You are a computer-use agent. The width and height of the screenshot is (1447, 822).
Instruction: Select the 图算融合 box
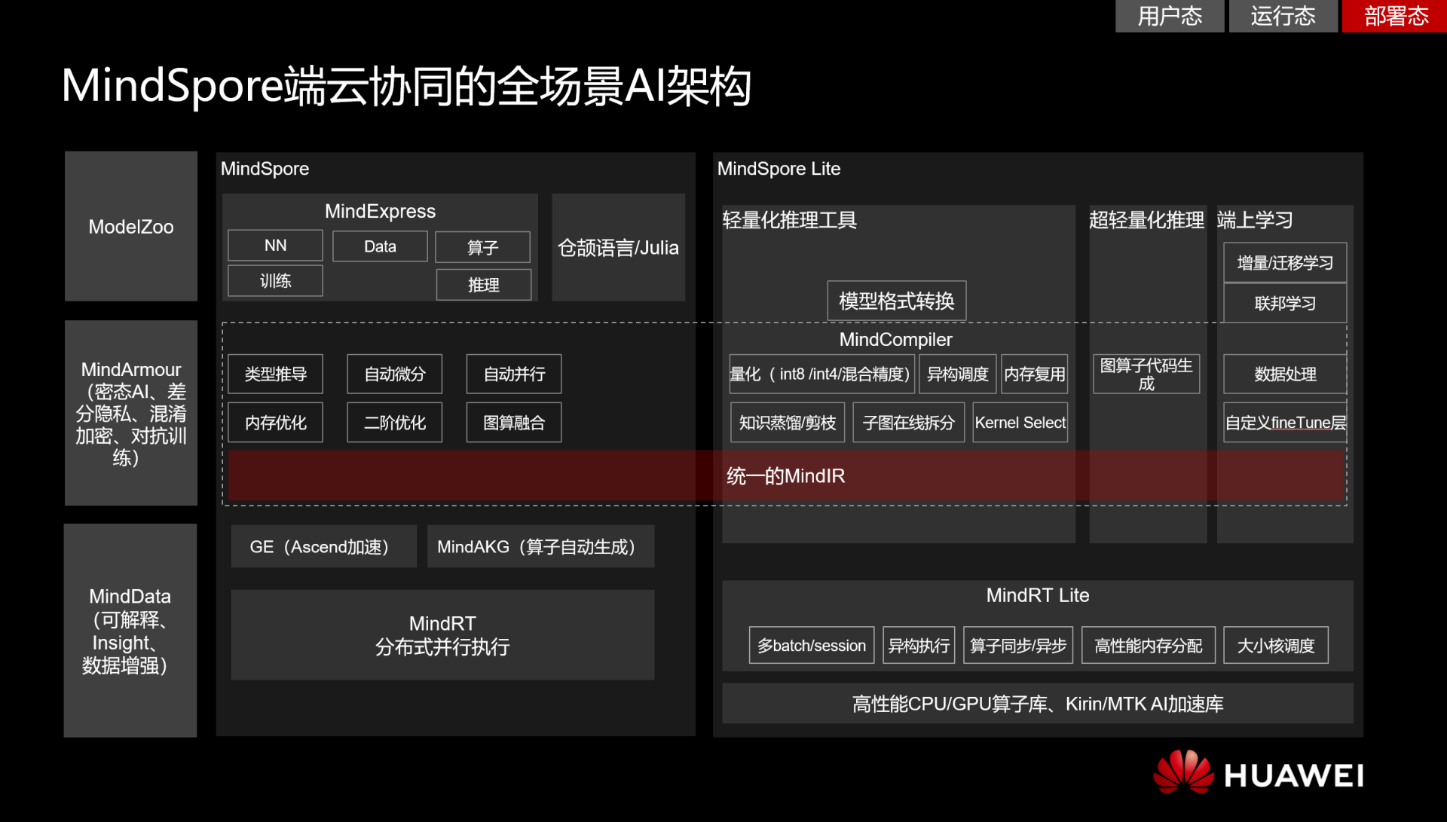coord(514,423)
